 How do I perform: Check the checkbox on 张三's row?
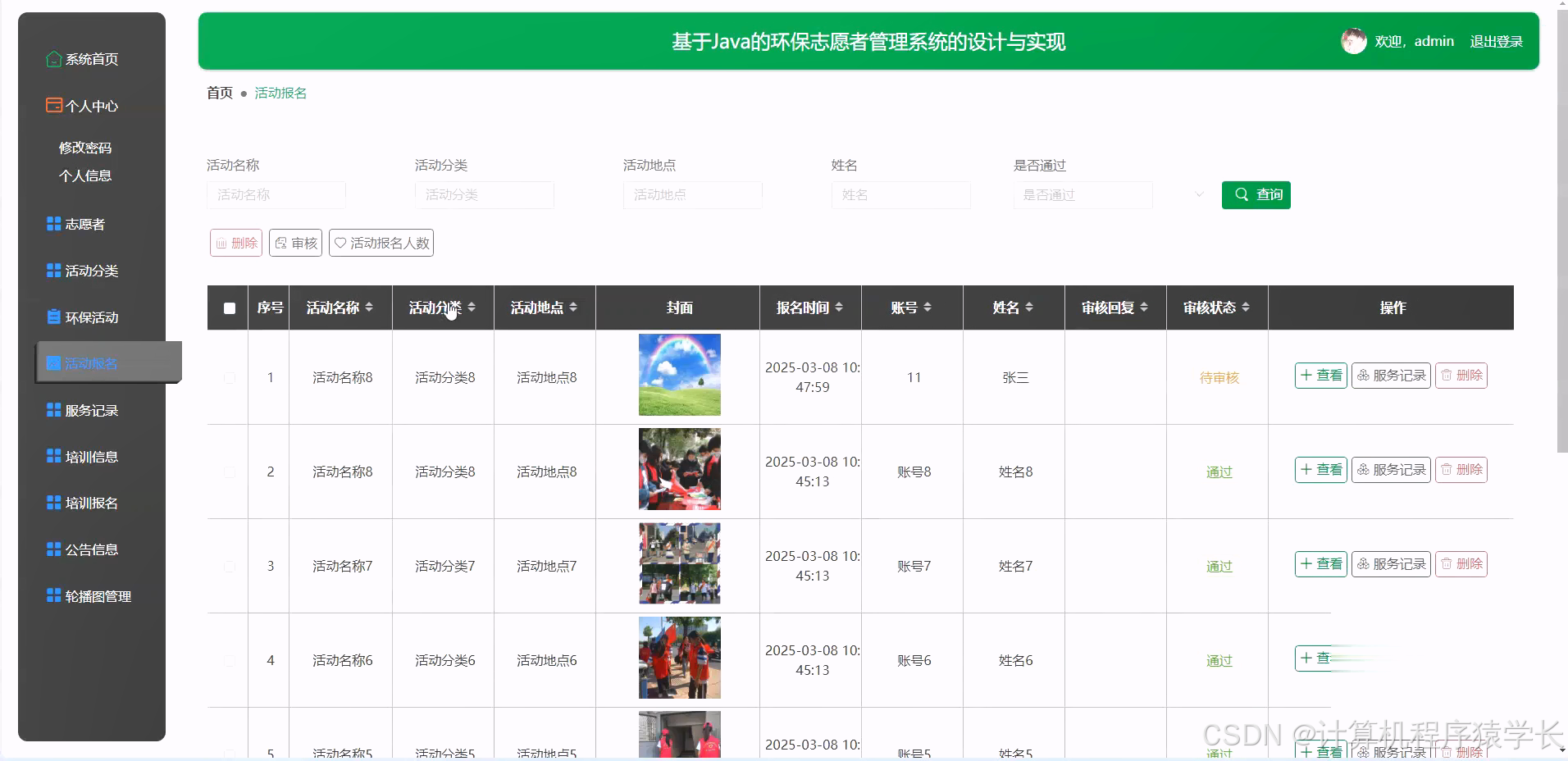(x=230, y=378)
